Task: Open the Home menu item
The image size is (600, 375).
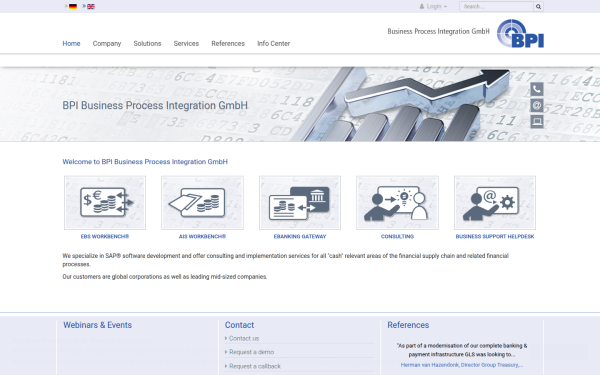Action: click(x=71, y=44)
